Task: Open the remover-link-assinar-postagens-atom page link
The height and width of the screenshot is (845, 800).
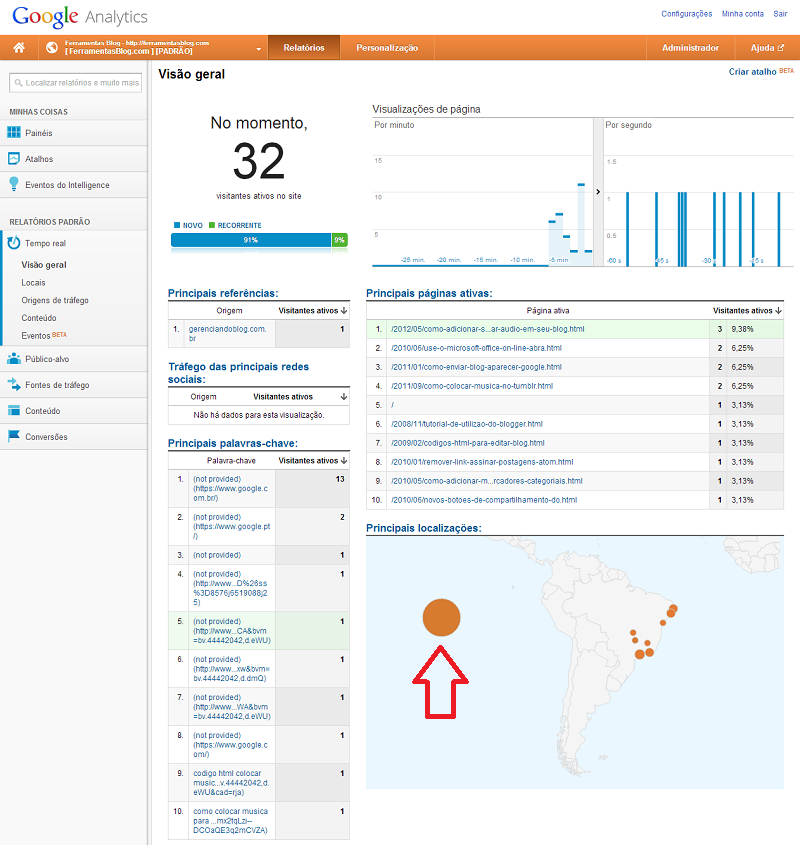Action: (x=482, y=462)
